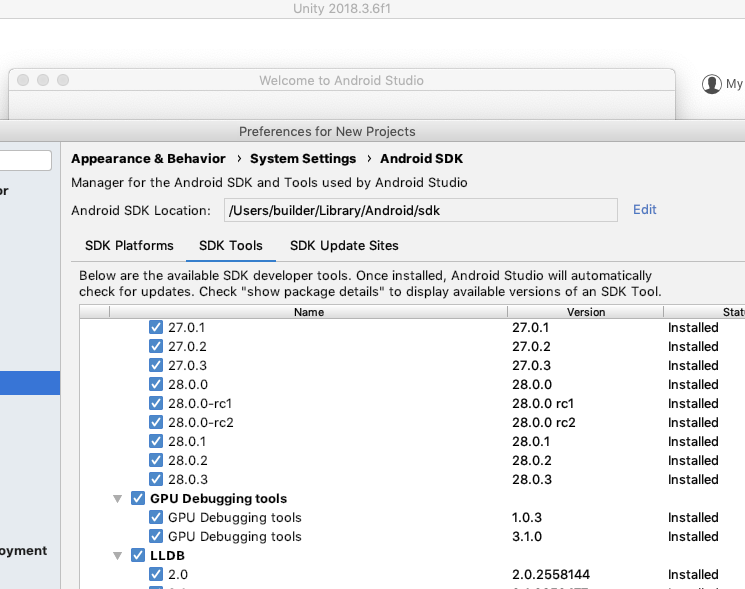Uncheck the 28.0.1 checkbox
This screenshot has height=589, width=745.
click(156, 441)
